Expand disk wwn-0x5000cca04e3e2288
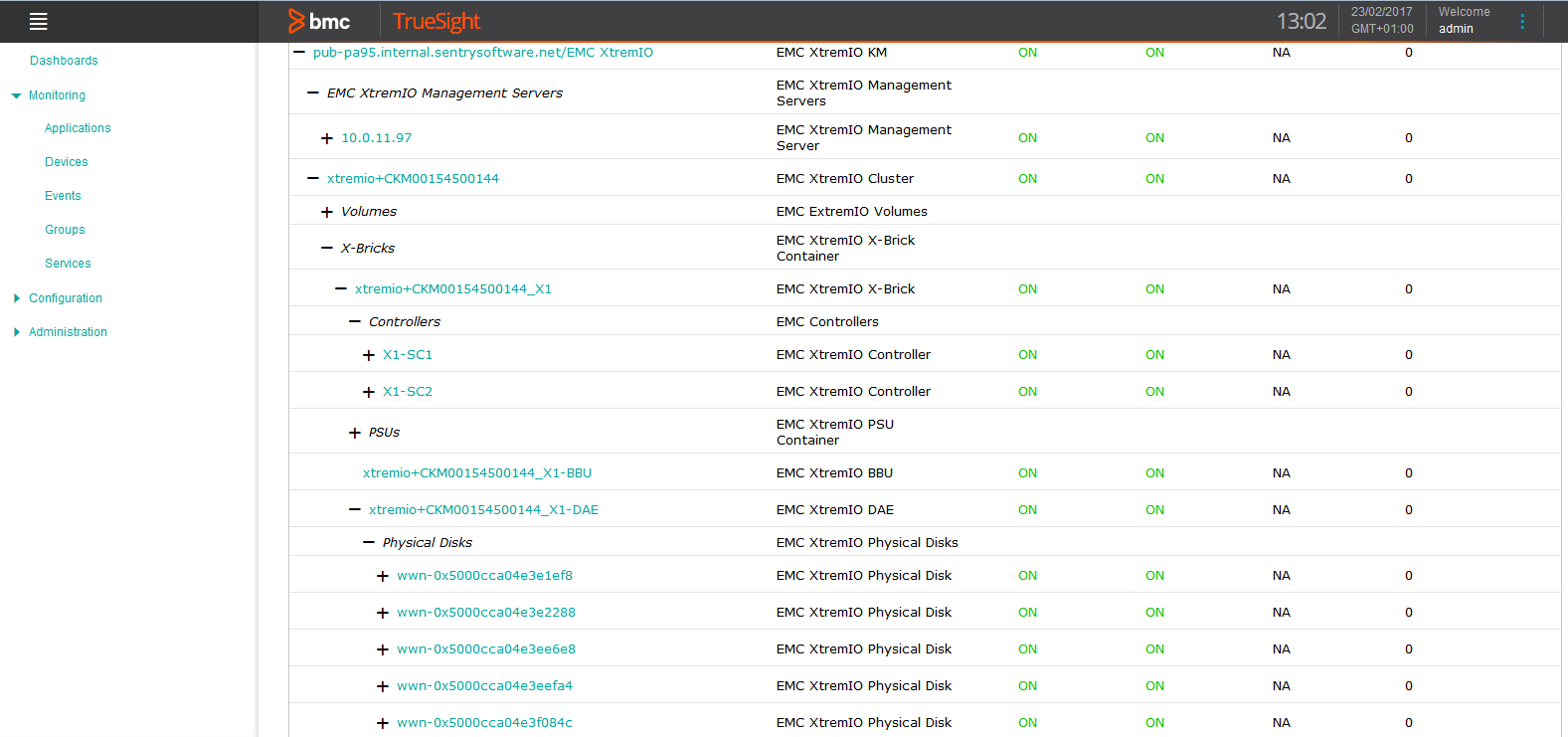Image resolution: width=1568 pixels, height=737 pixels. click(x=383, y=613)
